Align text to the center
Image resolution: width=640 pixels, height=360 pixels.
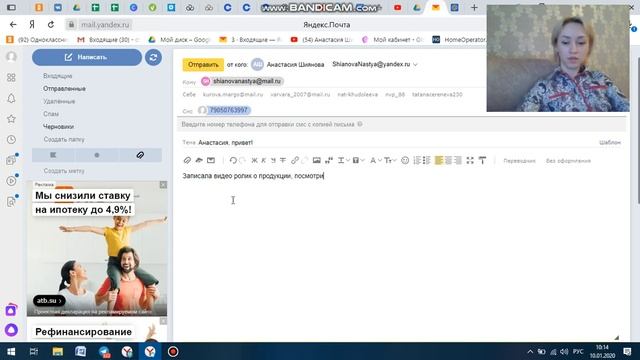(x=448, y=160)
